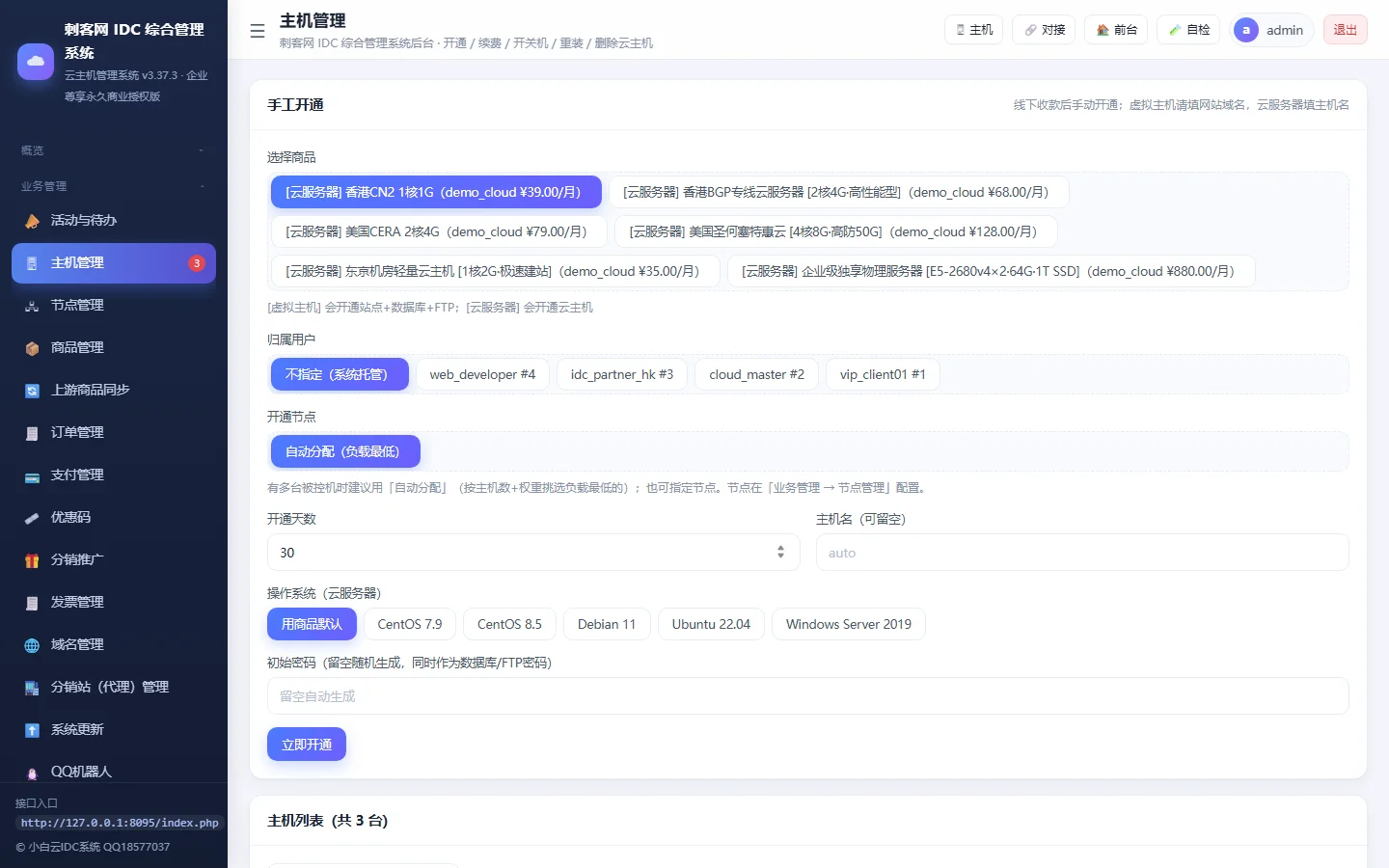Click the 主机名 input field
Screen dimensions: 1389x868
[1082, 553]
